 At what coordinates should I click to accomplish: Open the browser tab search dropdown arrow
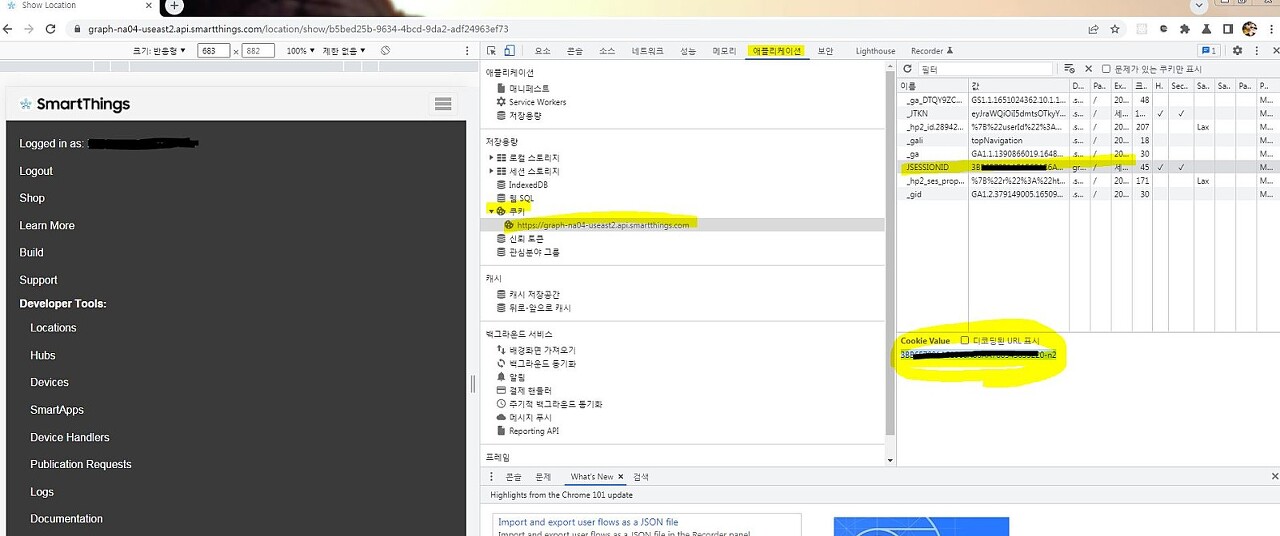1199,6
